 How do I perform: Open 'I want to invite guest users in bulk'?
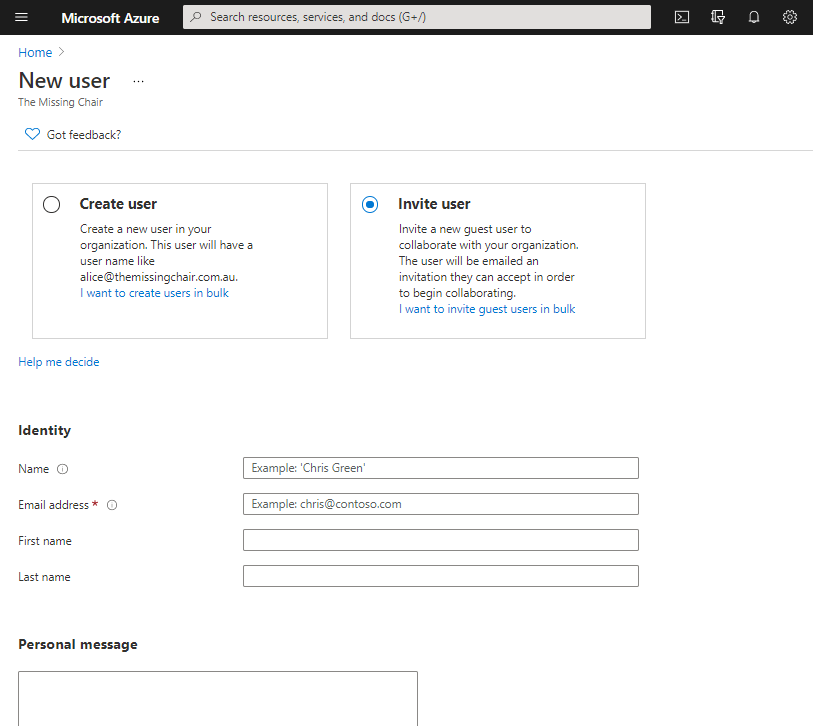(x=487, y=309)
